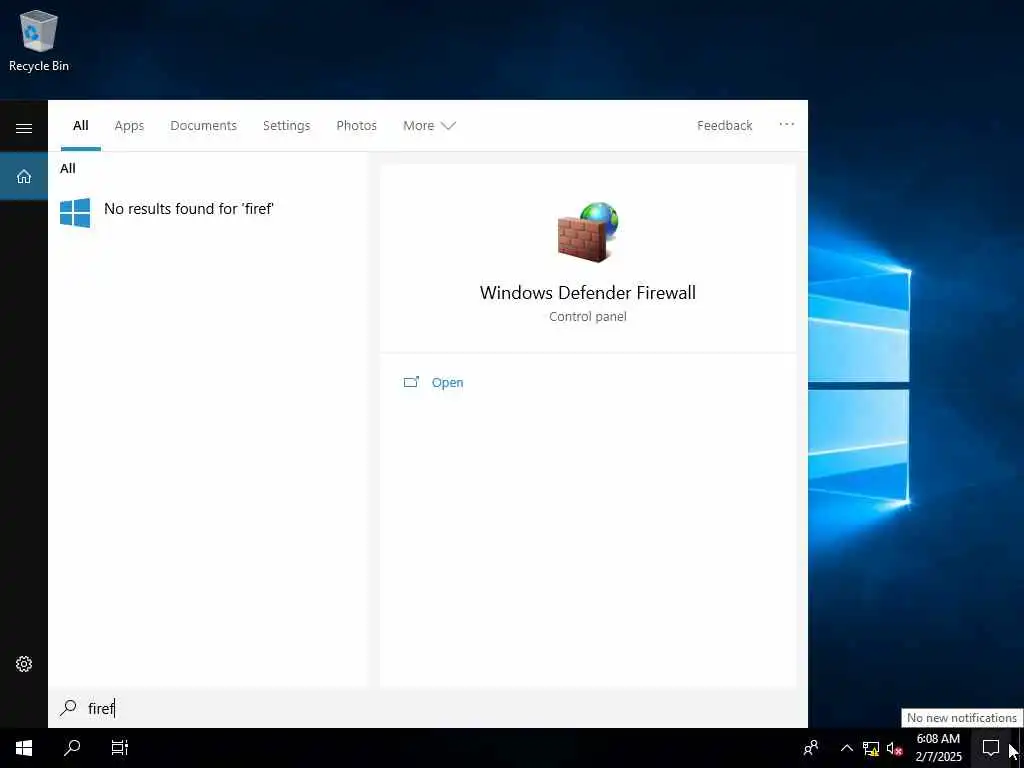Open Windows Defender Firewall via Open link
This screenshot has height=768, width=1024.
pyautogui.click(x=447, y=383)
